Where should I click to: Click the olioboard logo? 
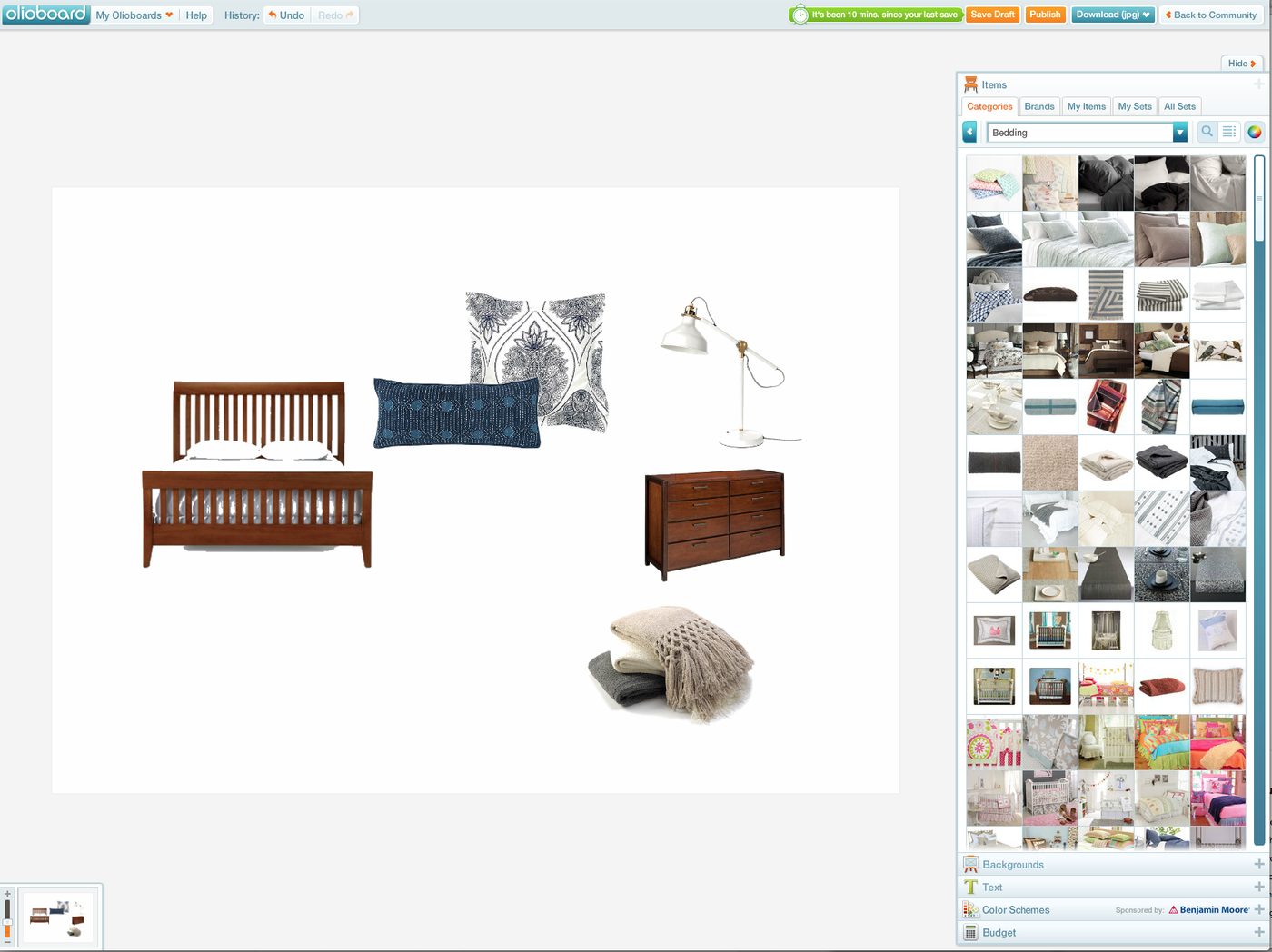[x=45, y=14]
